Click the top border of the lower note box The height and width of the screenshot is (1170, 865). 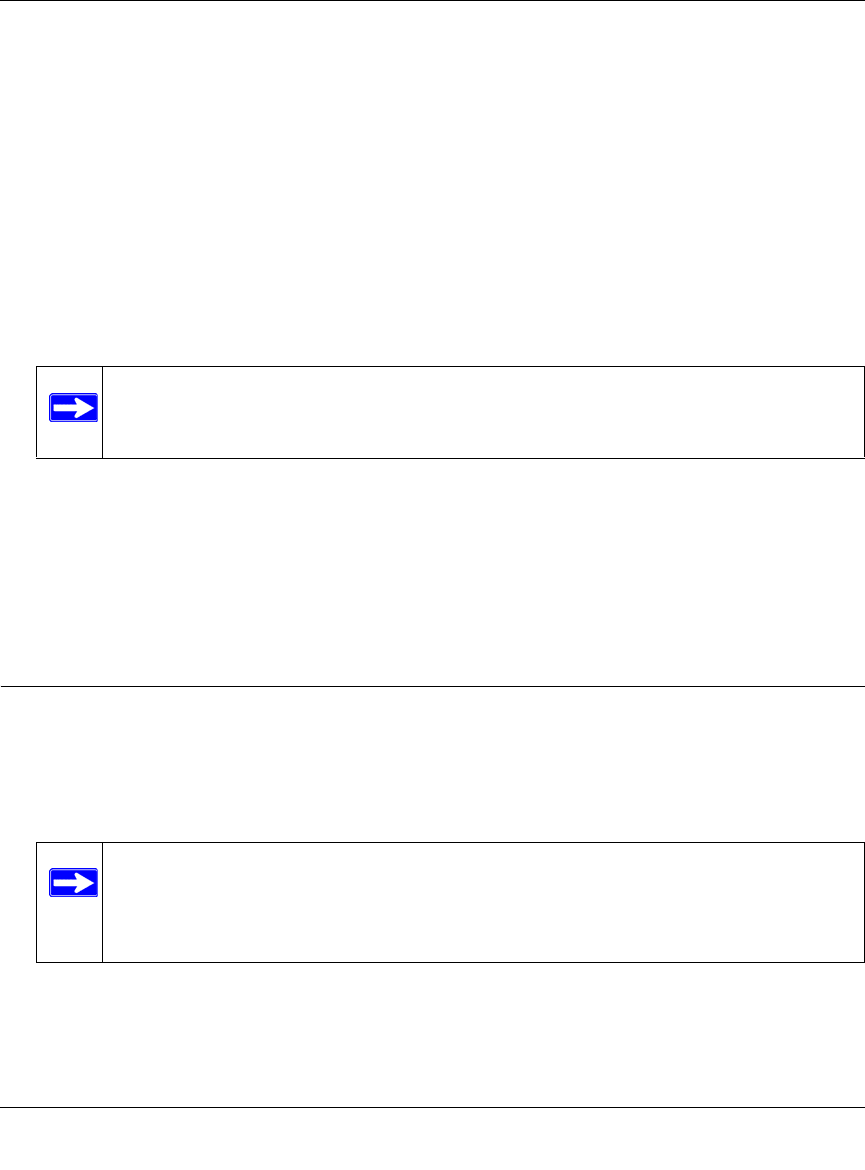(x=450, y=842)
